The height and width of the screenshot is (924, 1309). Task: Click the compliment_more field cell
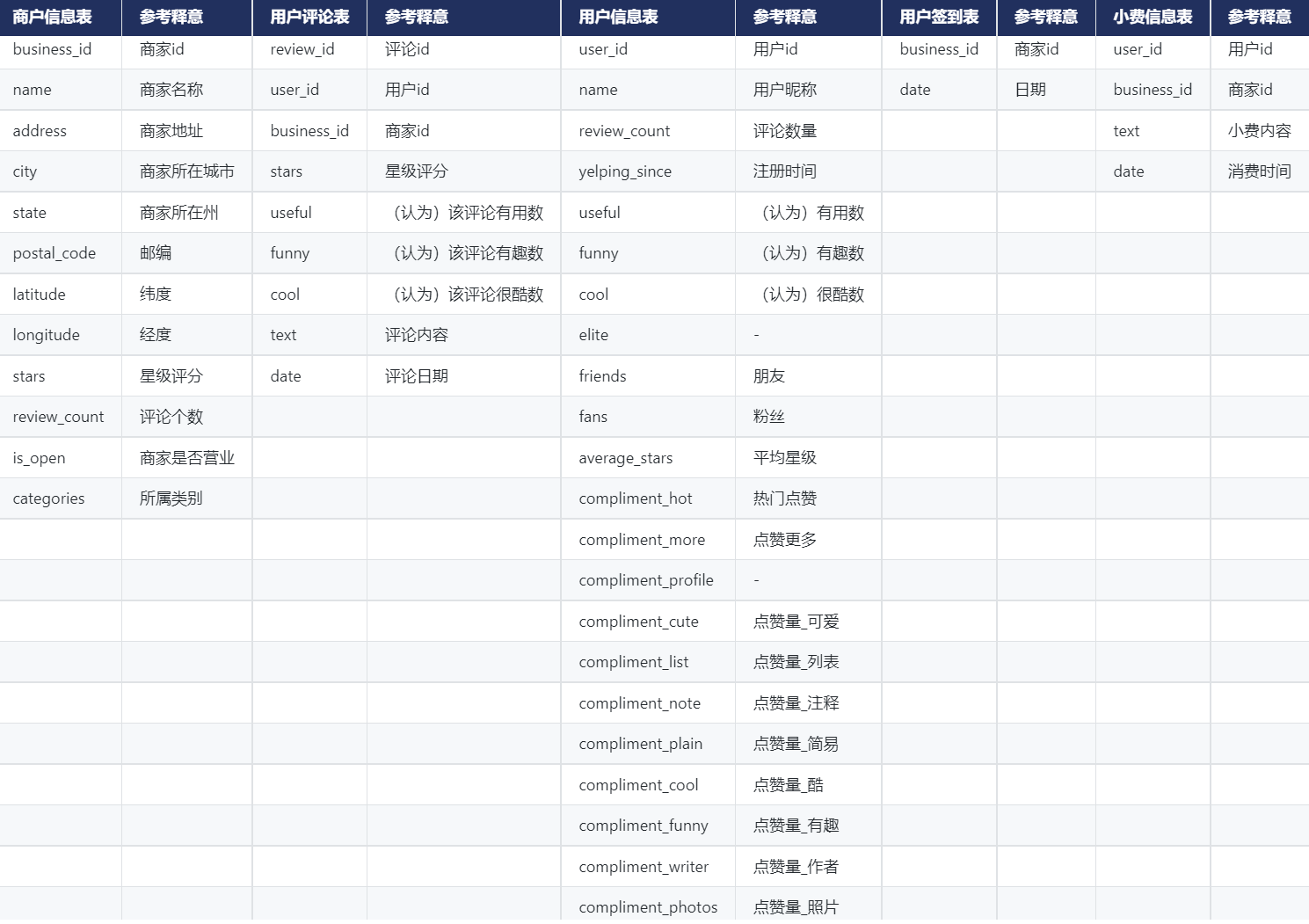click(x=648, y=540)
